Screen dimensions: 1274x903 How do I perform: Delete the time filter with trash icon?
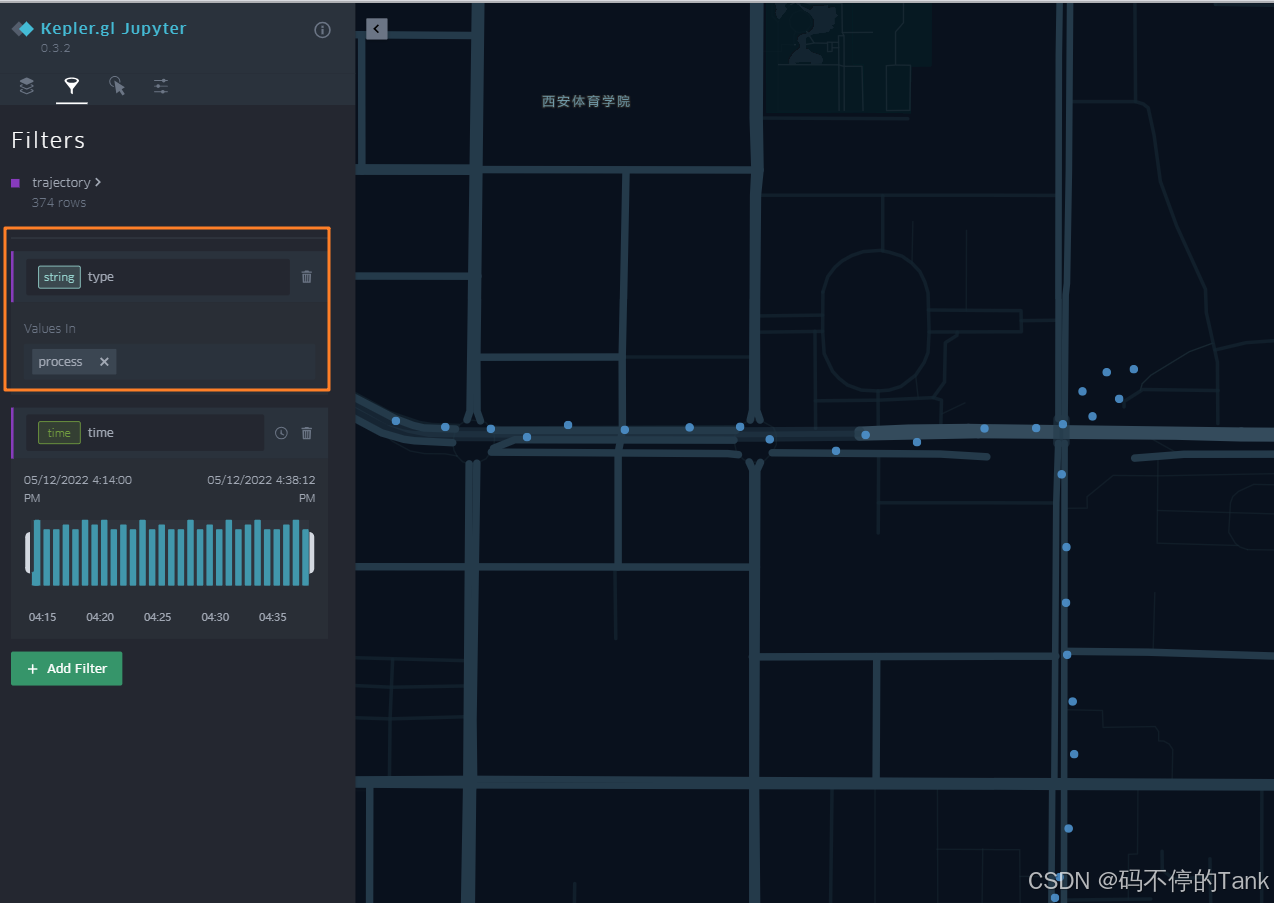(306, 432)
